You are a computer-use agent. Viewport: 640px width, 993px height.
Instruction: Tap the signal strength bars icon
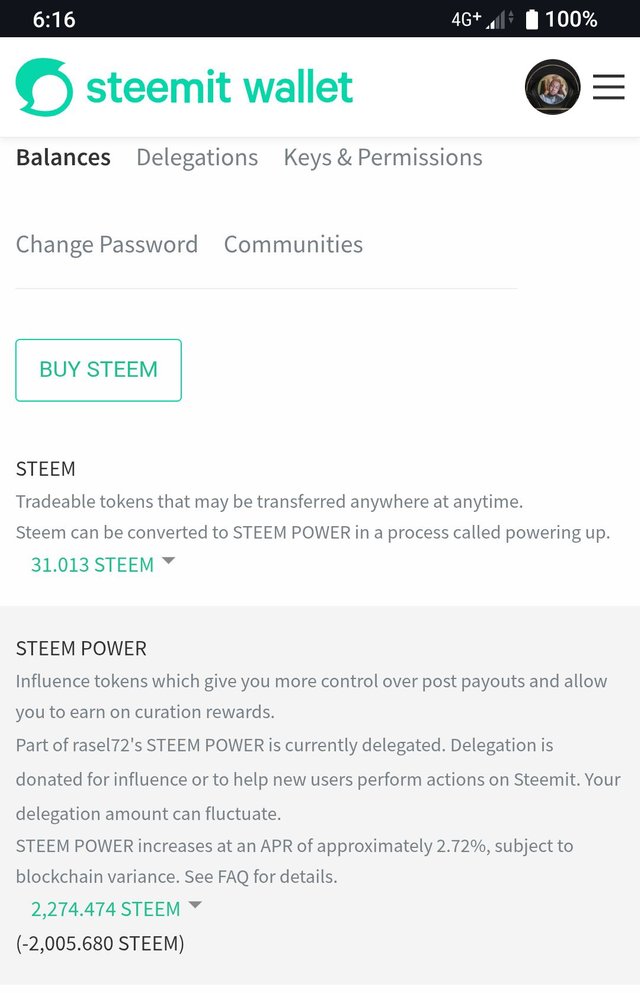[499, 20]
